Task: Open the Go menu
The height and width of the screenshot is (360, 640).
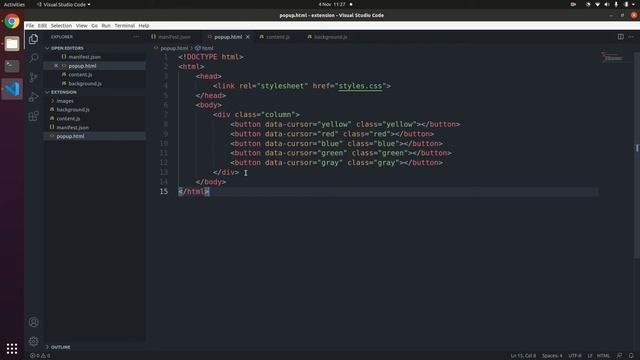Action: pyautogui.click(x=94, y=25)
